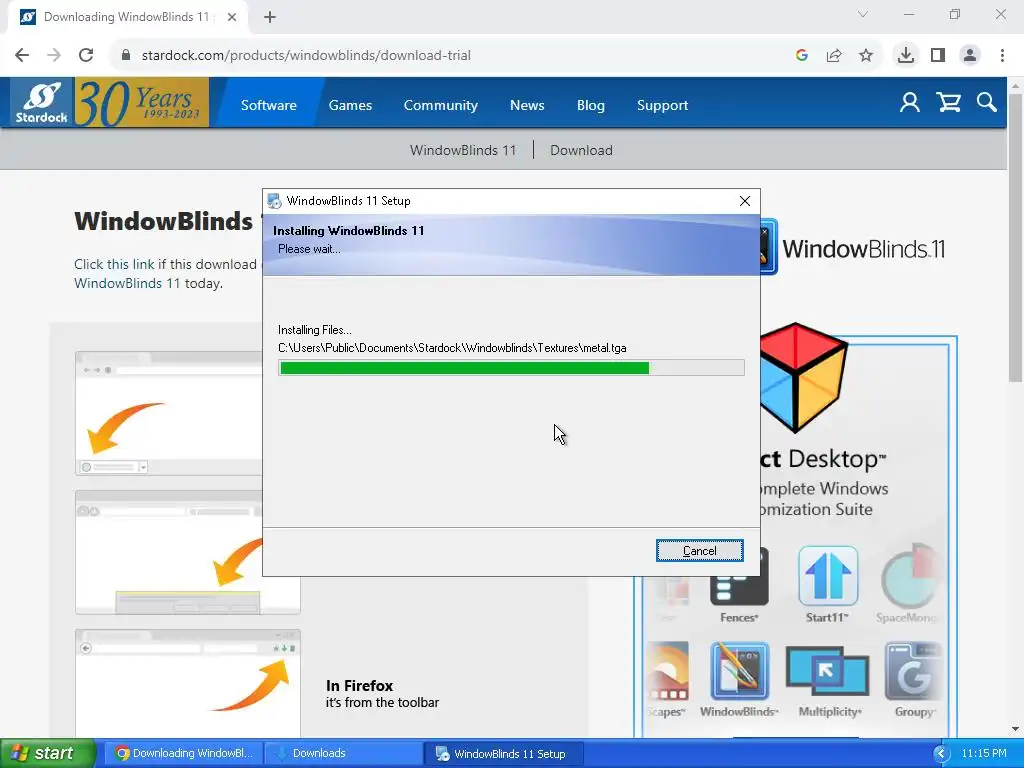The height and width of the screenshot is (768, 1024).
Task: Open the Games menu
Action: pyautogui.click(x=350, y=105)
